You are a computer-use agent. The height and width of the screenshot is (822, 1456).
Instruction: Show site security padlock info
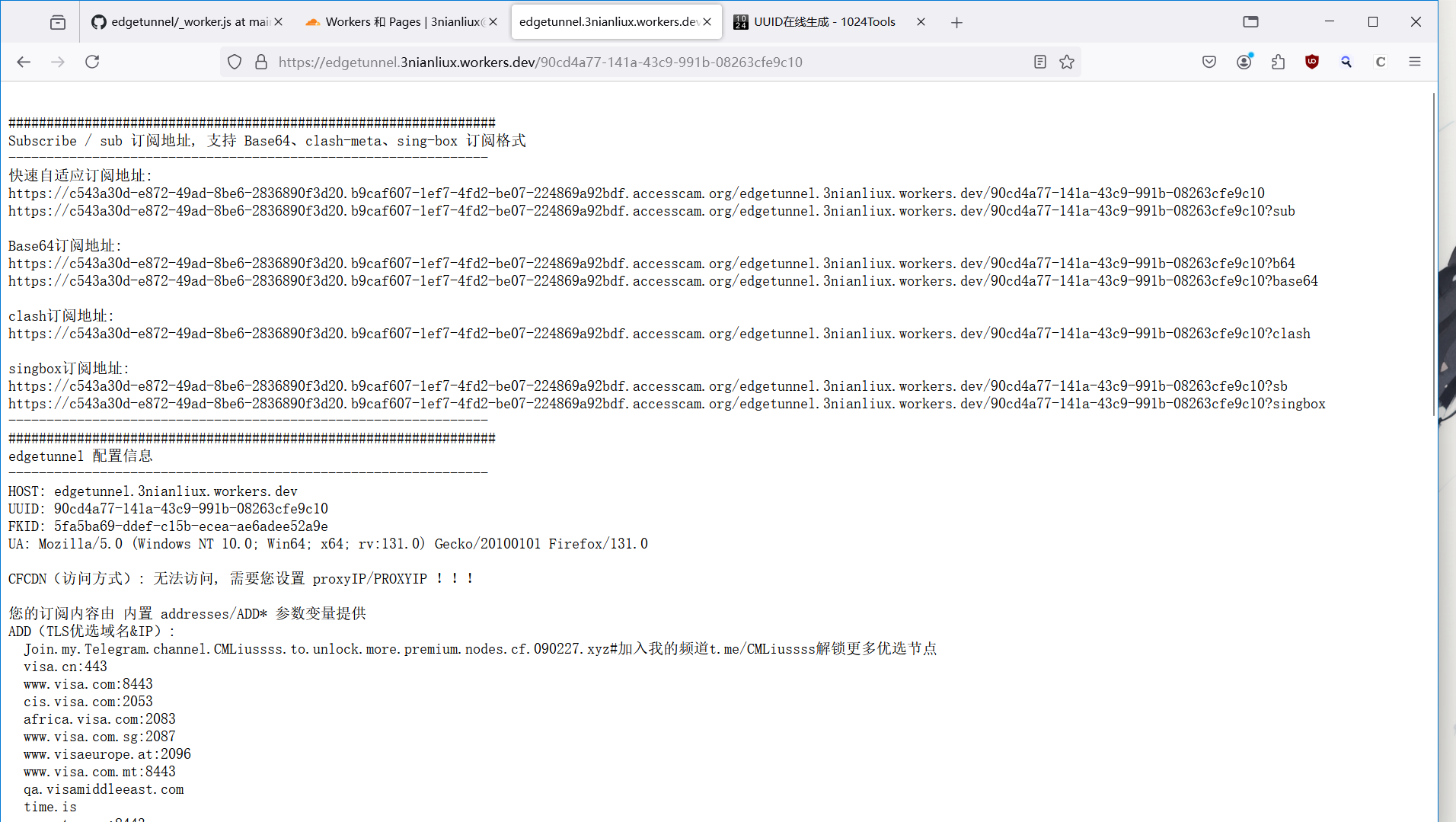pyautogui.click(x=261, y=62)
